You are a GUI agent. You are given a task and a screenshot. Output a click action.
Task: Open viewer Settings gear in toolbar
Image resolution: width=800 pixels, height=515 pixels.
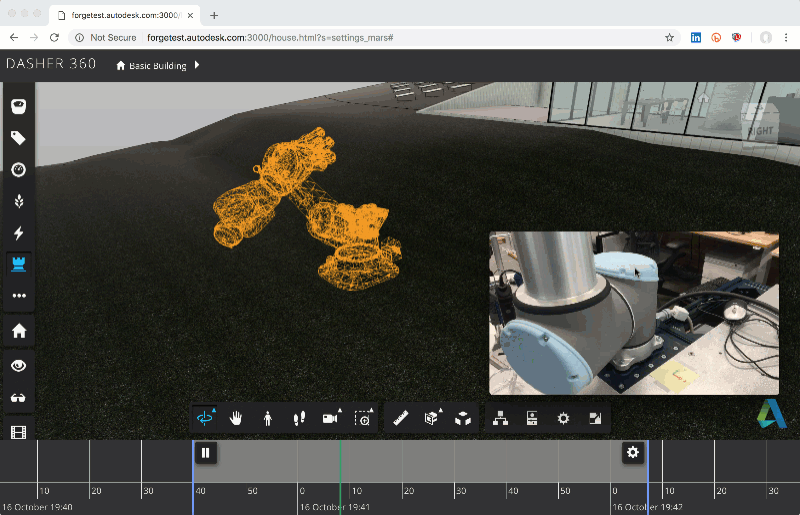click(x=564, y=418)
